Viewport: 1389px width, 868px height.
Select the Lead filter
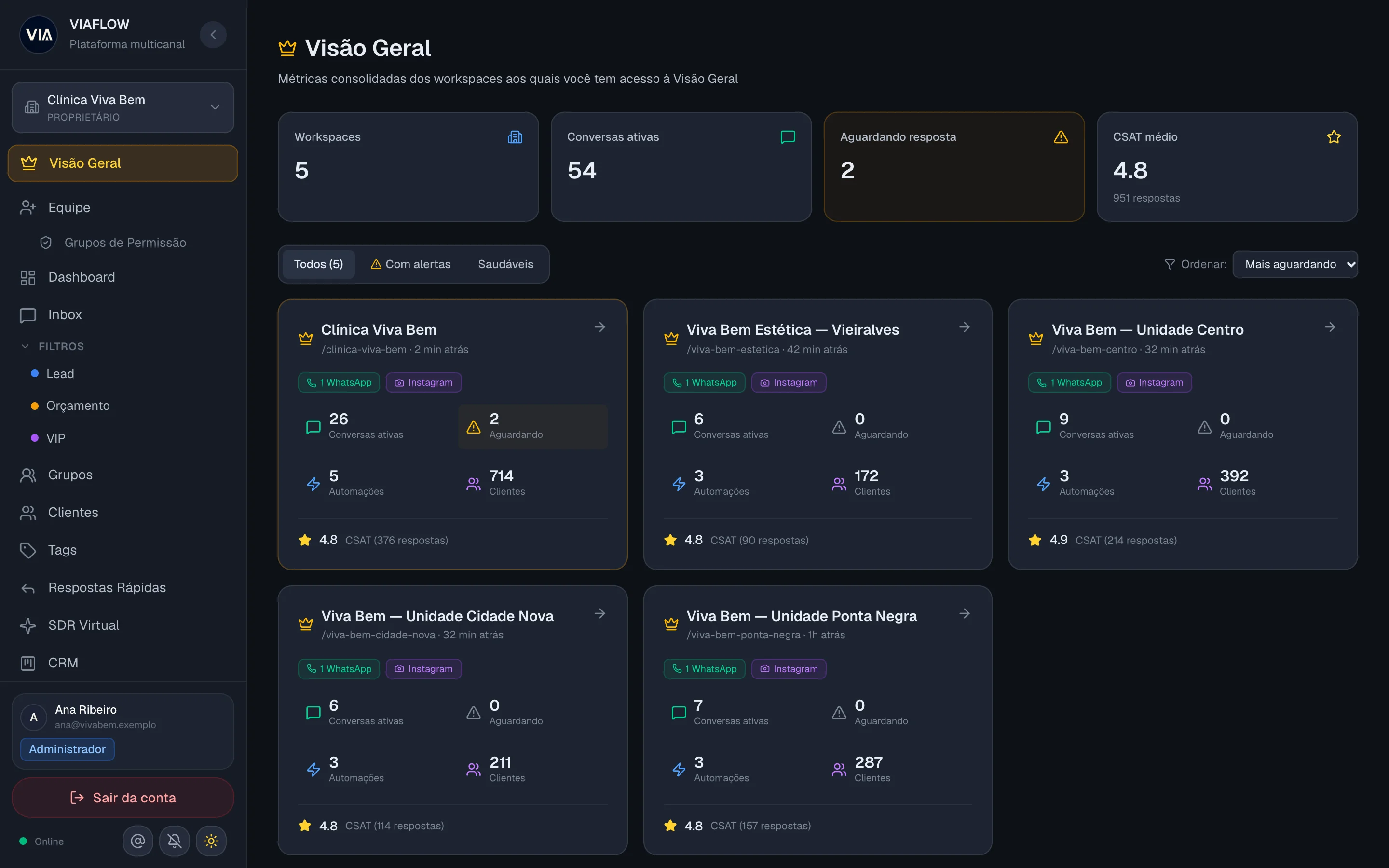[x=53, y=374]
